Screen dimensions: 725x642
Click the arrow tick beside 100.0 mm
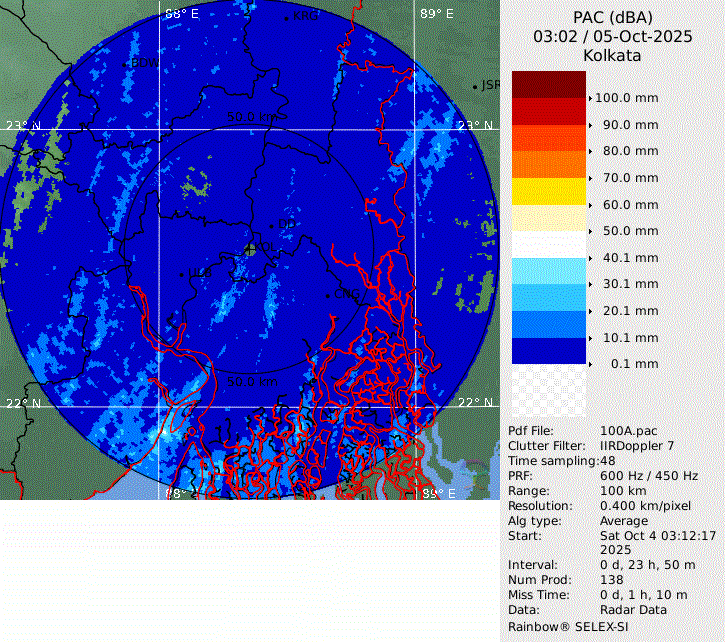pyautogui.click(x=590, y=98)
